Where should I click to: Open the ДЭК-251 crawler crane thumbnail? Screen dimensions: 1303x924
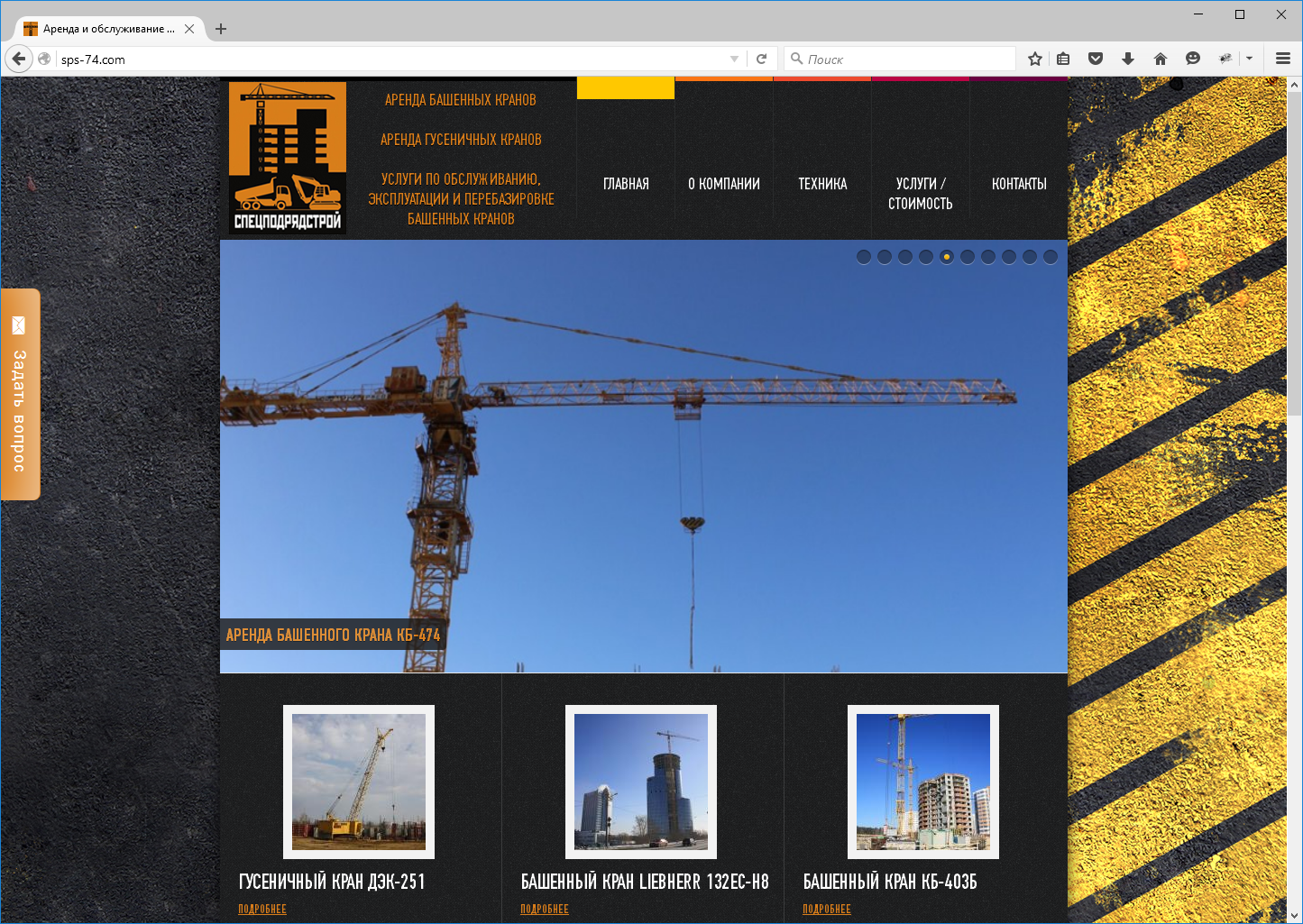point(359,782)
